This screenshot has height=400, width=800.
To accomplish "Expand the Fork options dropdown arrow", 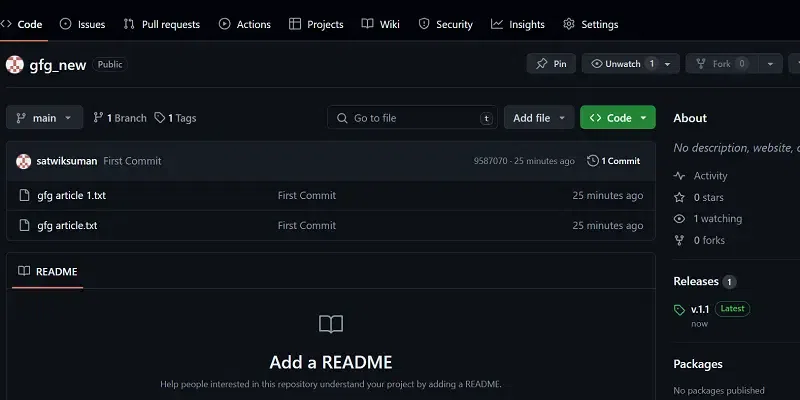I will point(770,64).
